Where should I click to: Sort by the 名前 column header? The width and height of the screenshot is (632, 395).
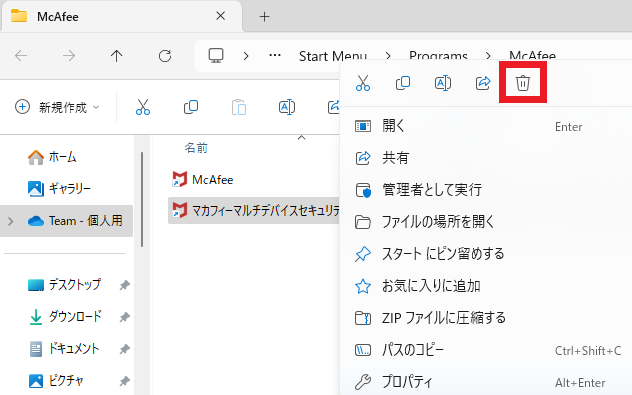196,148
